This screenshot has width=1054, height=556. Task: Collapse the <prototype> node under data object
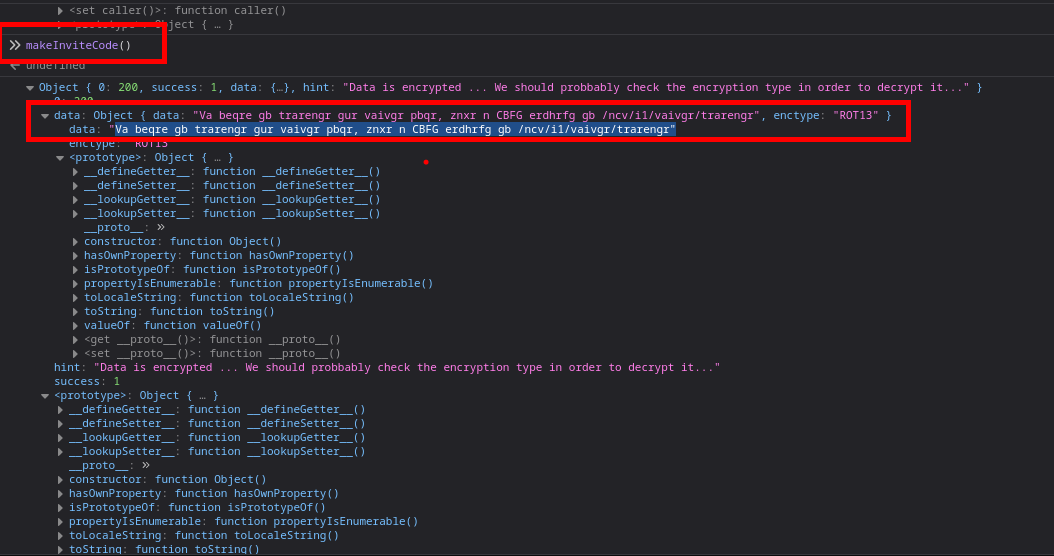pyautogui.click(x=60, y=158)
